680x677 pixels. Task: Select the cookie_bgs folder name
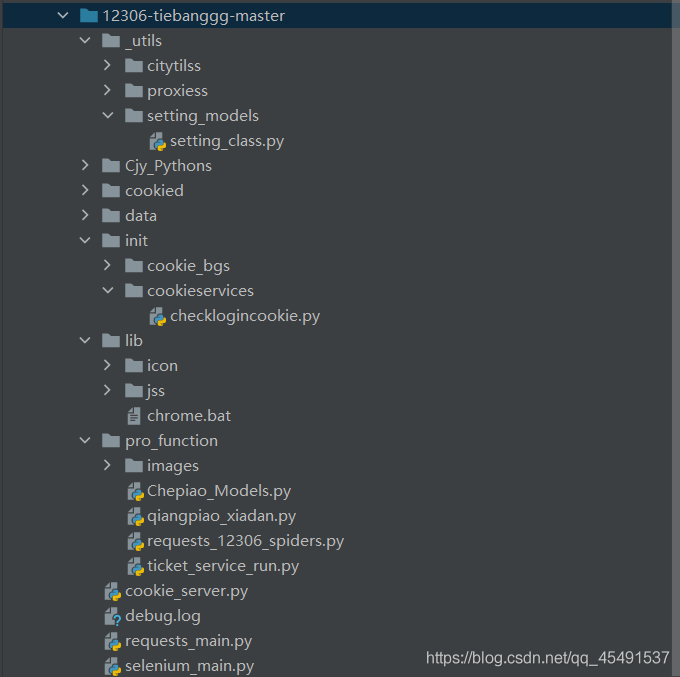pos(188,266)
